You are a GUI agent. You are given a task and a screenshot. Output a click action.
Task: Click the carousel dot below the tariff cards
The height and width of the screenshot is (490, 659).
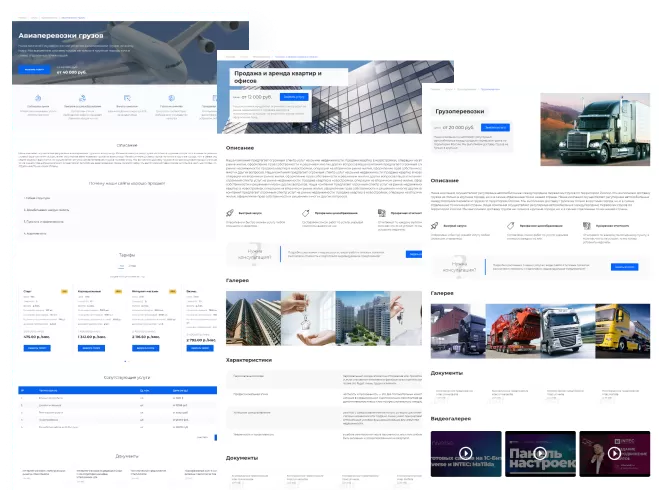pos(126,360)
